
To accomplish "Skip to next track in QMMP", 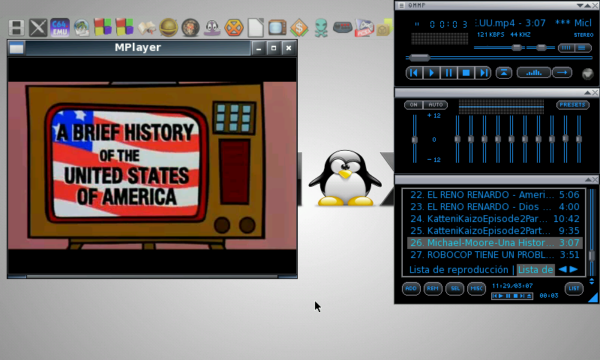I will (x=483, y=73).
